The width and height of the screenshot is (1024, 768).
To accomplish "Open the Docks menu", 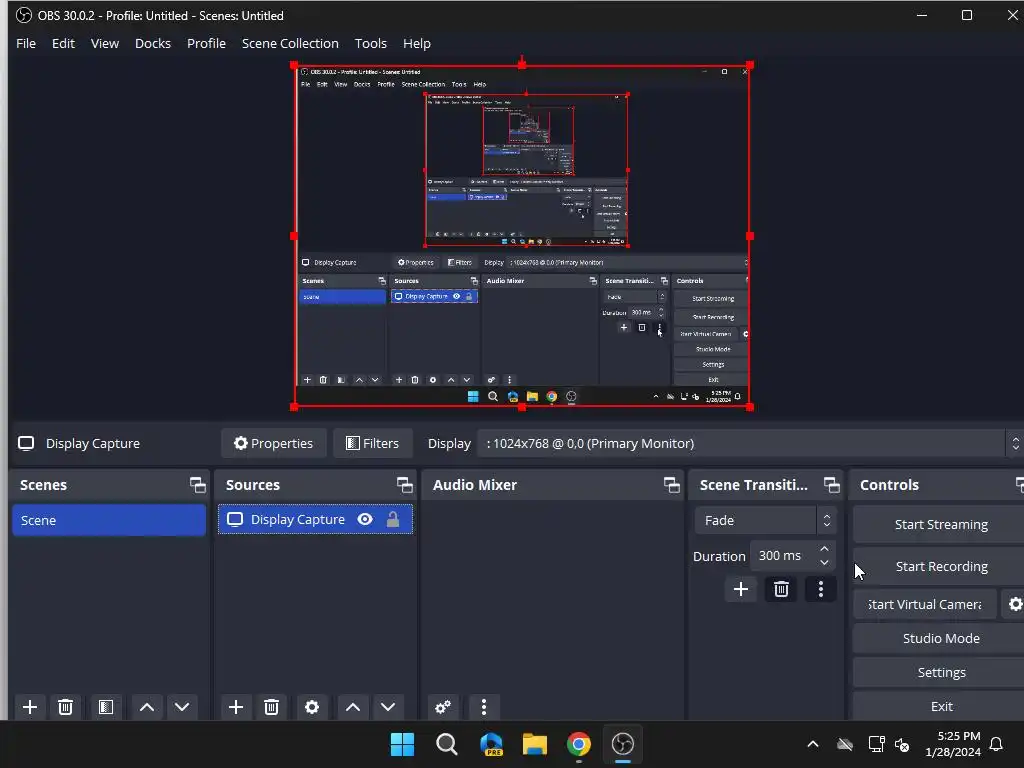I will coord(153,44).
